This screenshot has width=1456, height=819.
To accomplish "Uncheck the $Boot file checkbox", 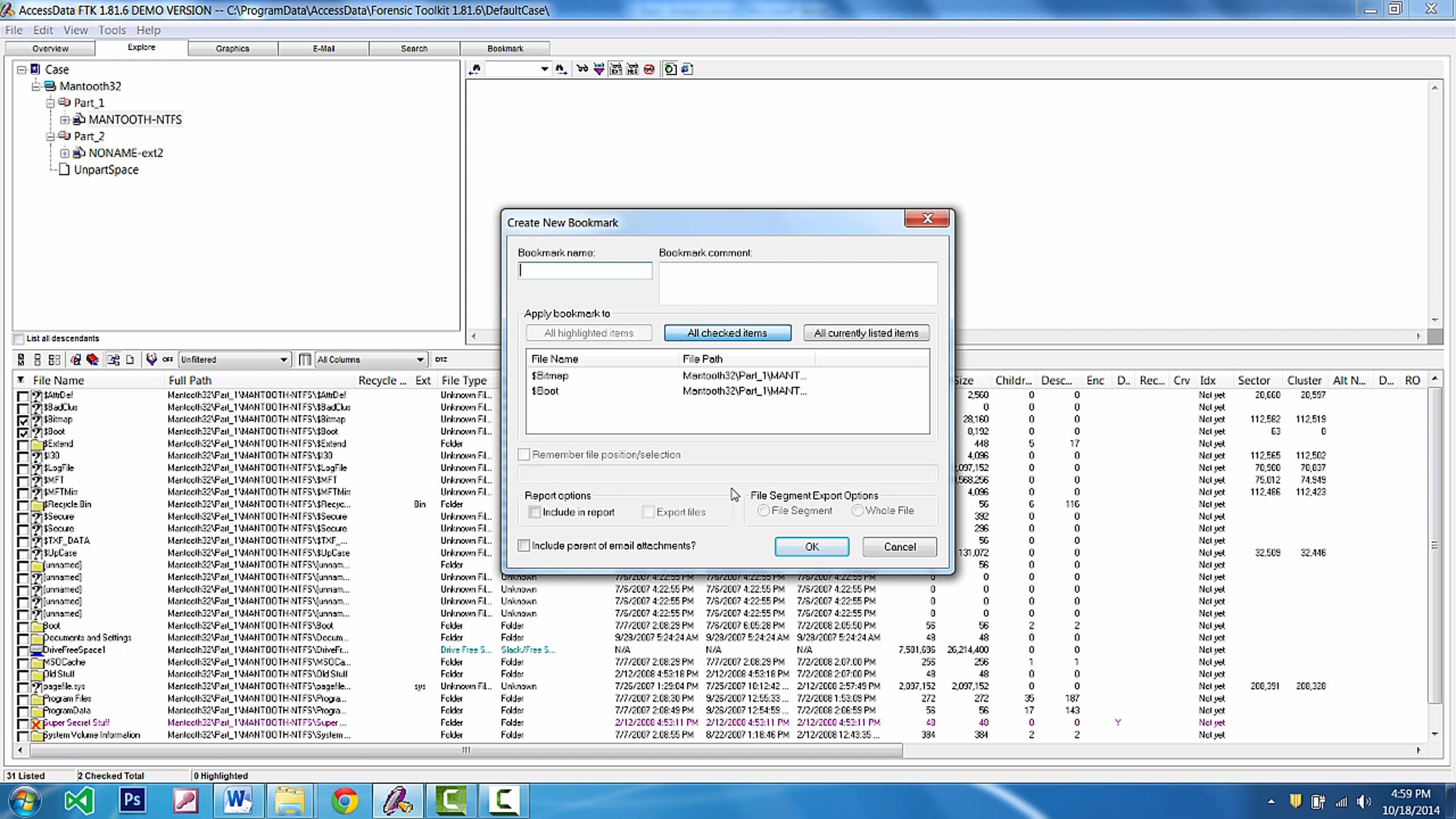I will (23, 432).
